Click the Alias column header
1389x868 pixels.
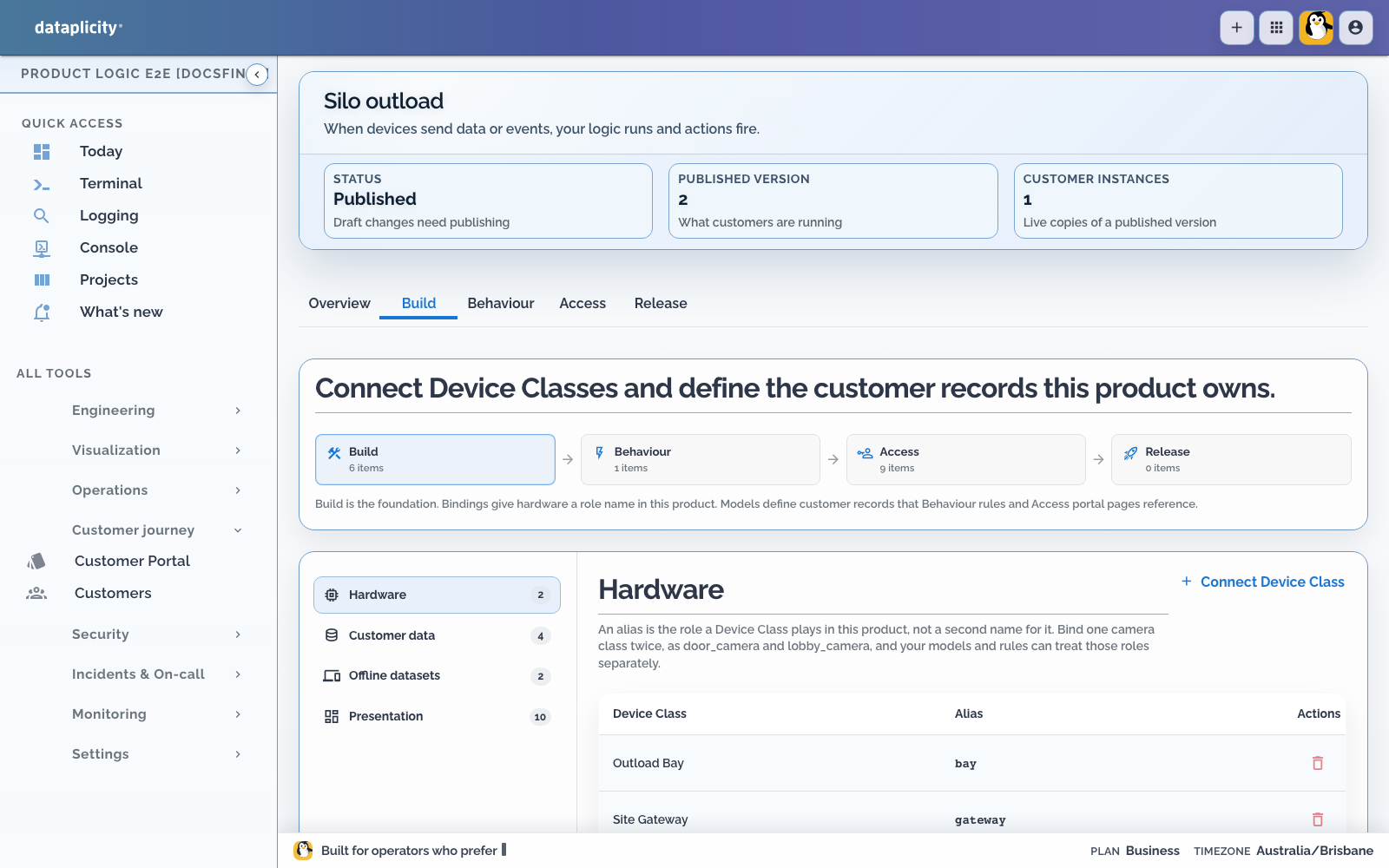tap(969, 713)
